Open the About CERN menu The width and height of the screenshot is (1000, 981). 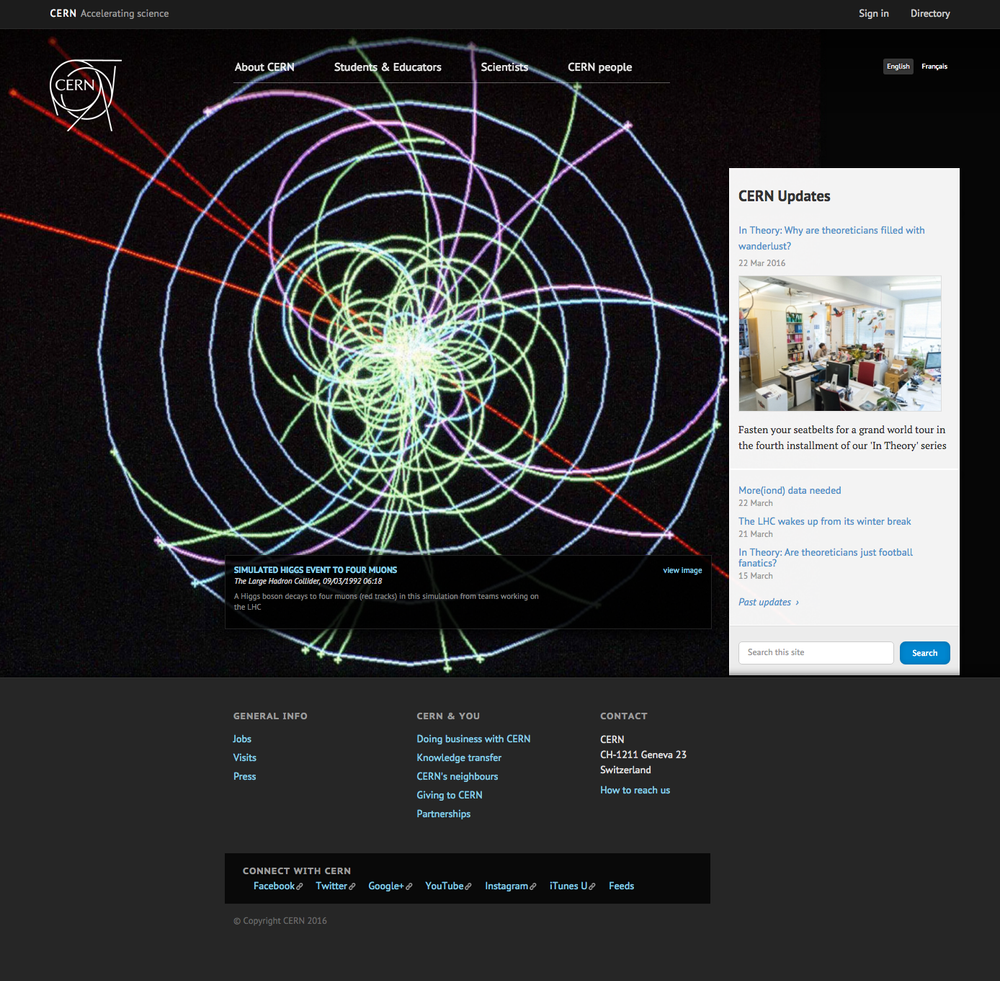264,67
